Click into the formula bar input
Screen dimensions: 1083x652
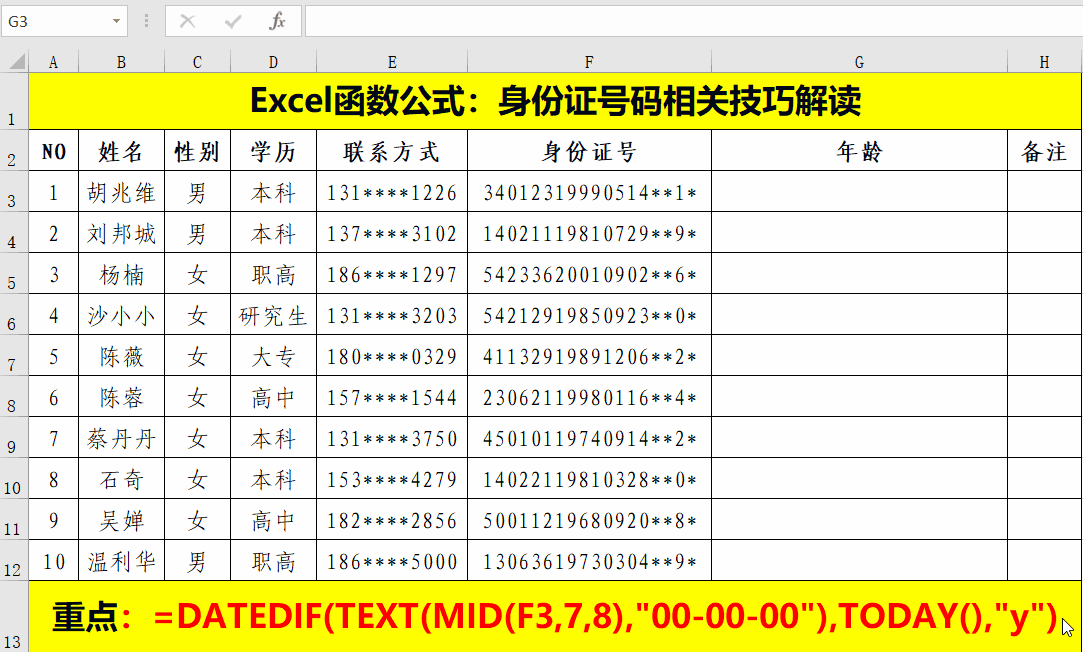tap(693, 21)
